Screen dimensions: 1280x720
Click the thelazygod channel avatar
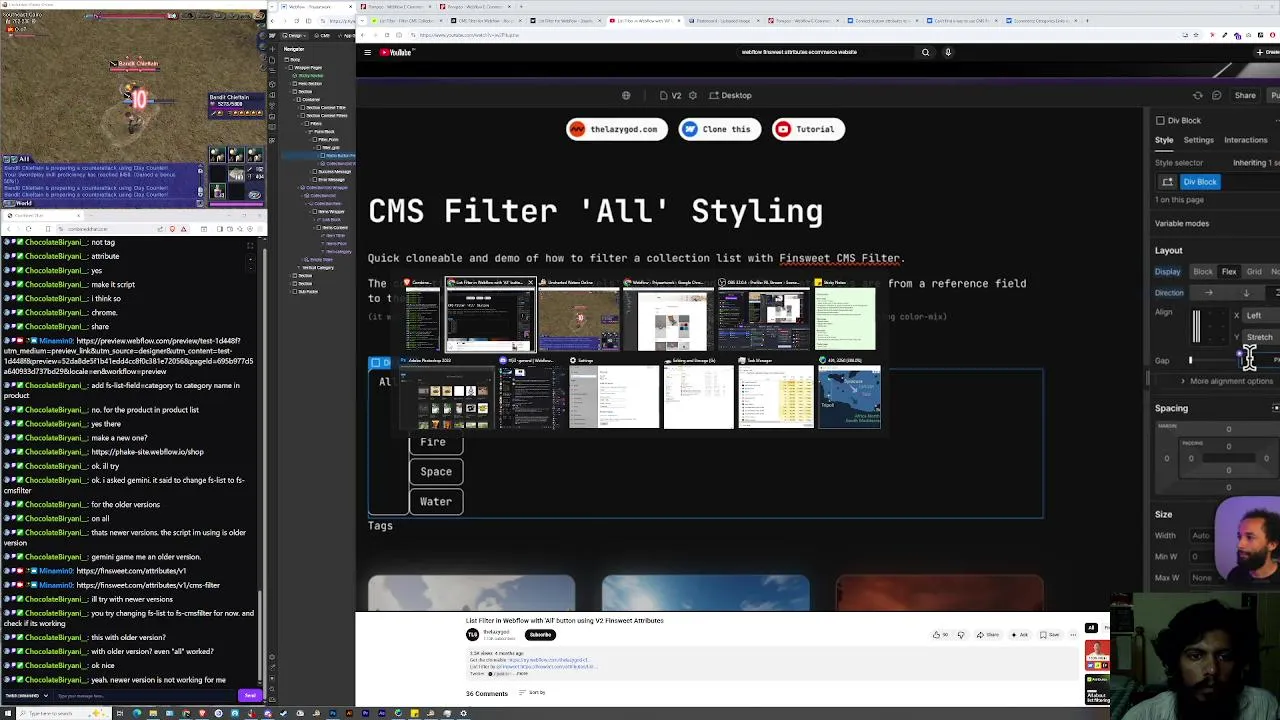click(x=473, y=634)
